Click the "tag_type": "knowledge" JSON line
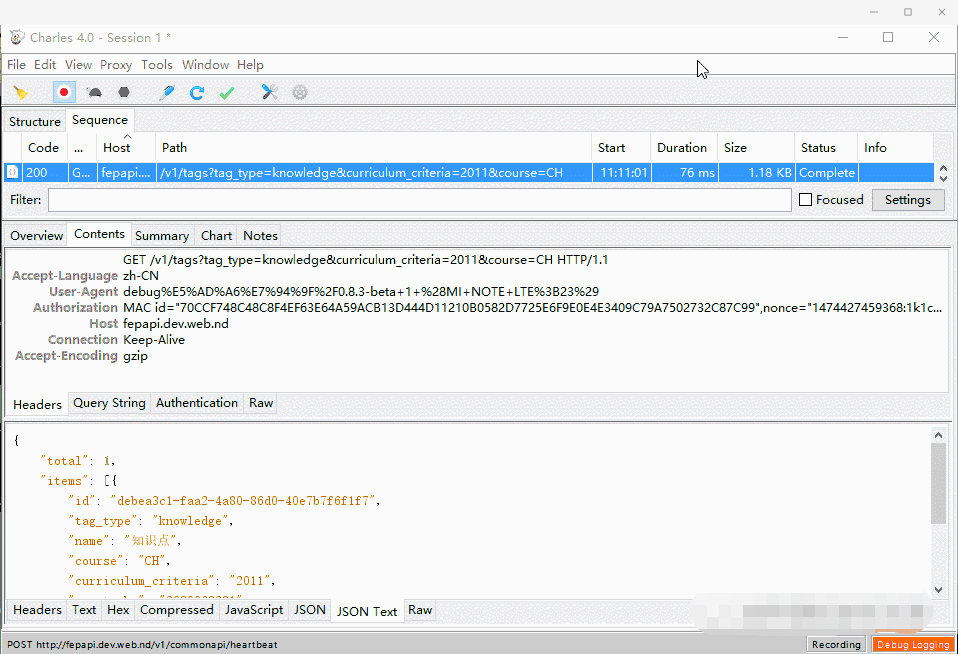 150,521
